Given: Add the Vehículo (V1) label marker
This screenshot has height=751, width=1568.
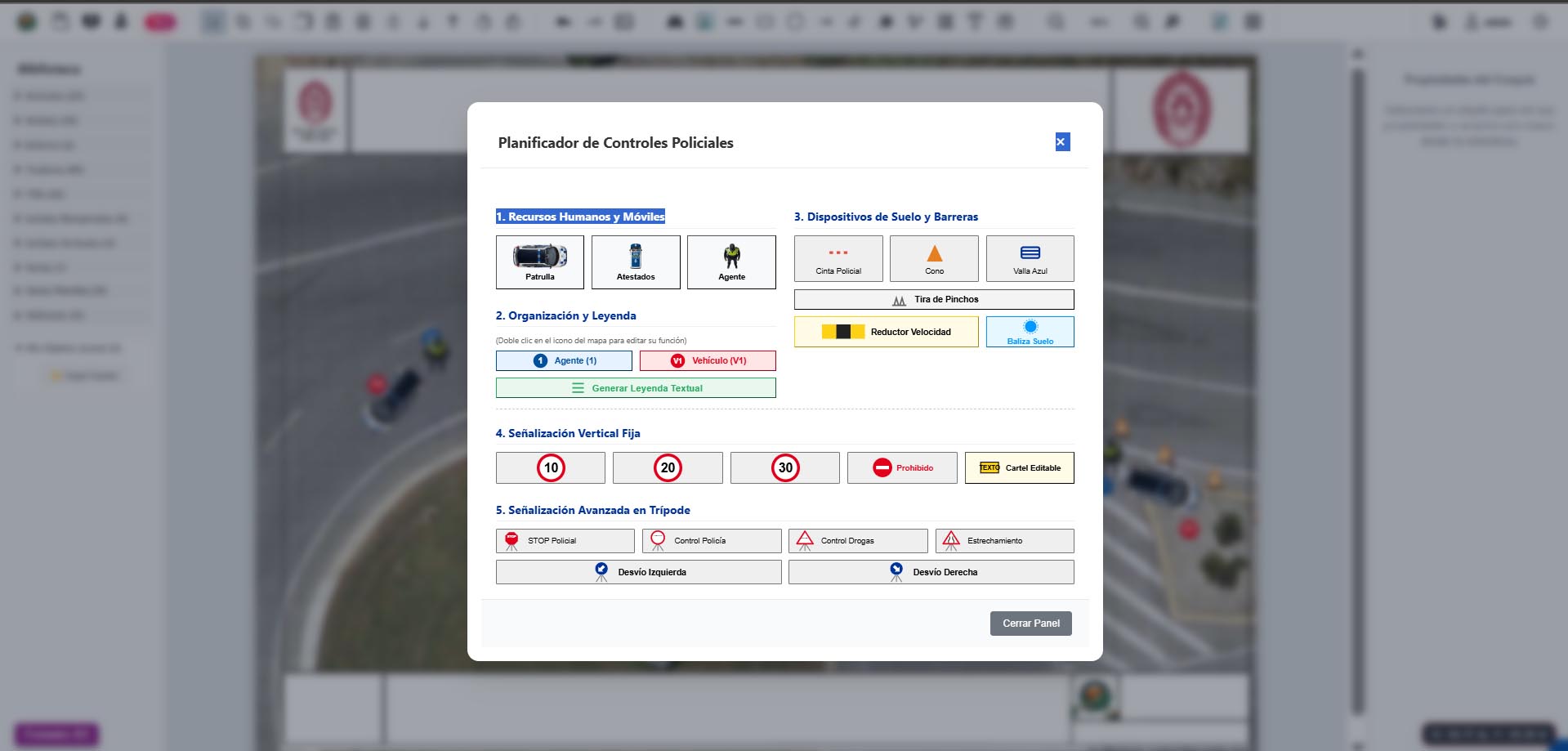Looking at the screenshot, I should click(x=708, y=360).
